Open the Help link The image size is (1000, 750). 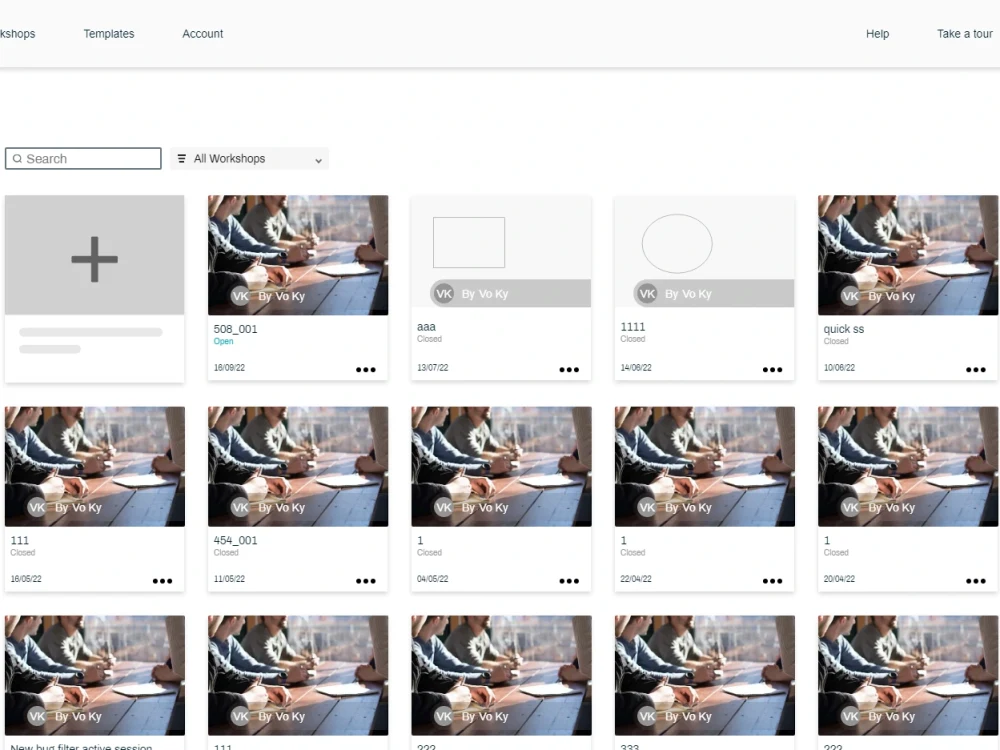(877, 33)
